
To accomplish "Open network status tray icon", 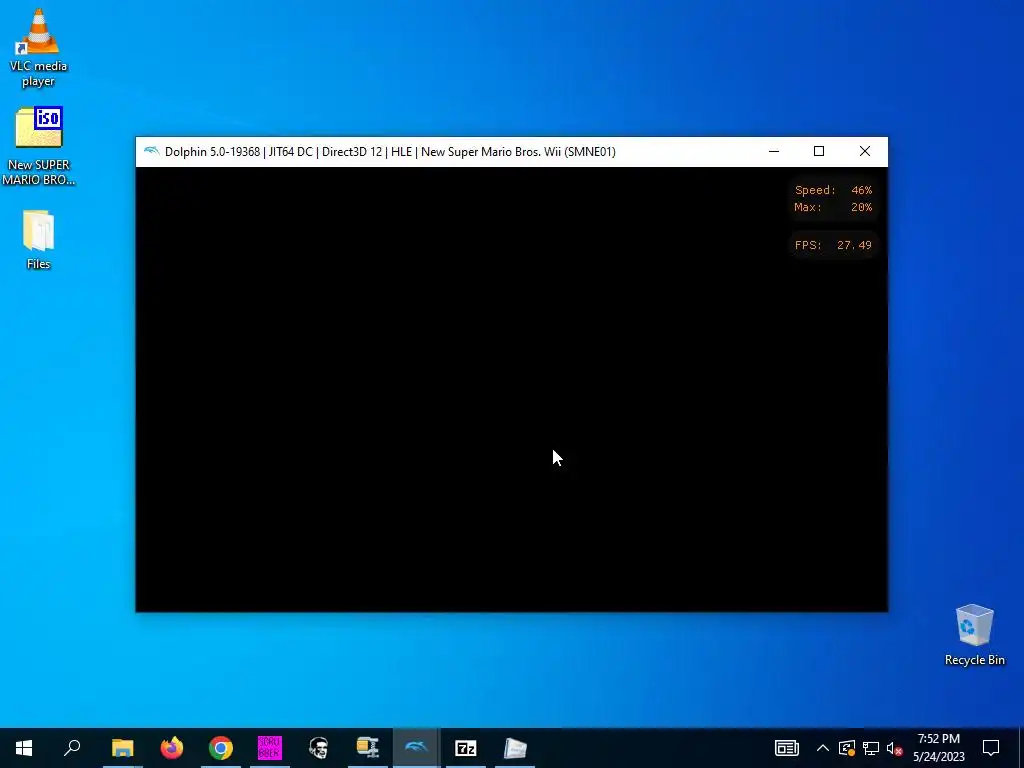I will click(871, 748).
